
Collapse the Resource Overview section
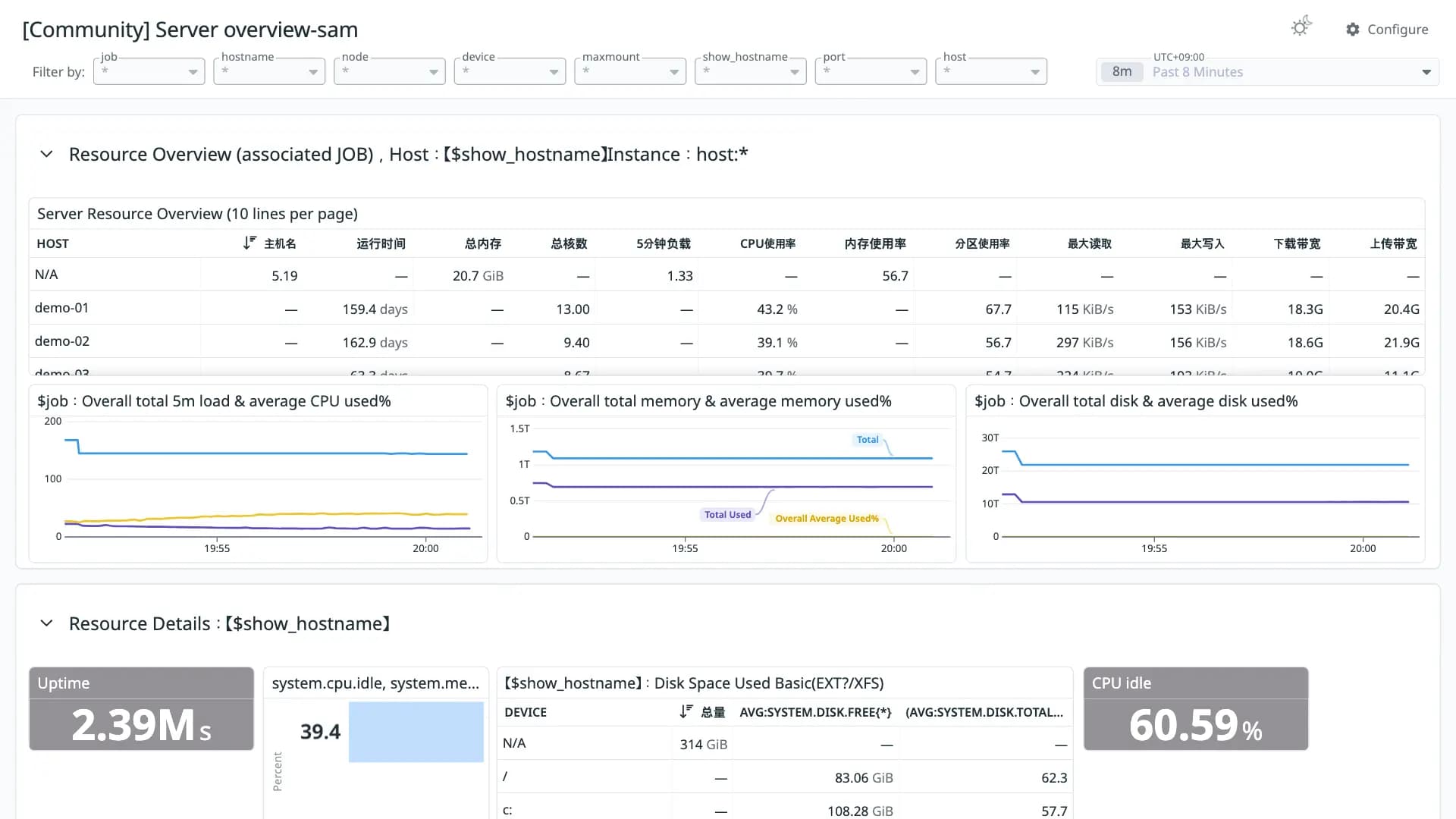click(x=46, y=154)
